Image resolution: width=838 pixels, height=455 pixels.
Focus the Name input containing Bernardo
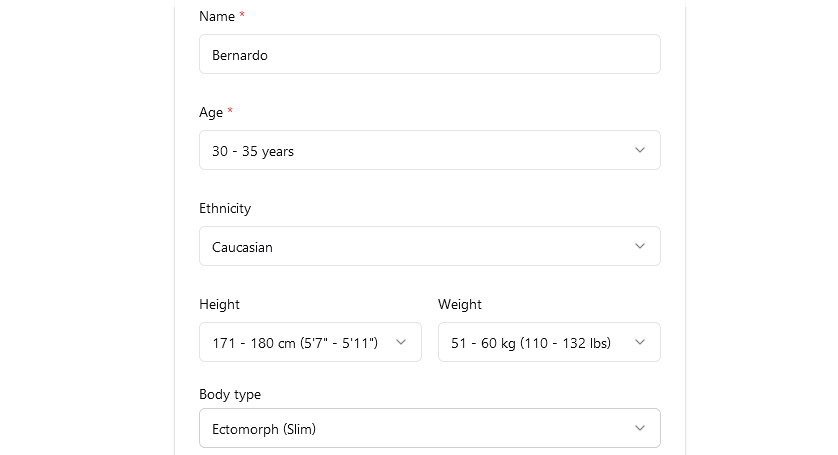point(400,55)
